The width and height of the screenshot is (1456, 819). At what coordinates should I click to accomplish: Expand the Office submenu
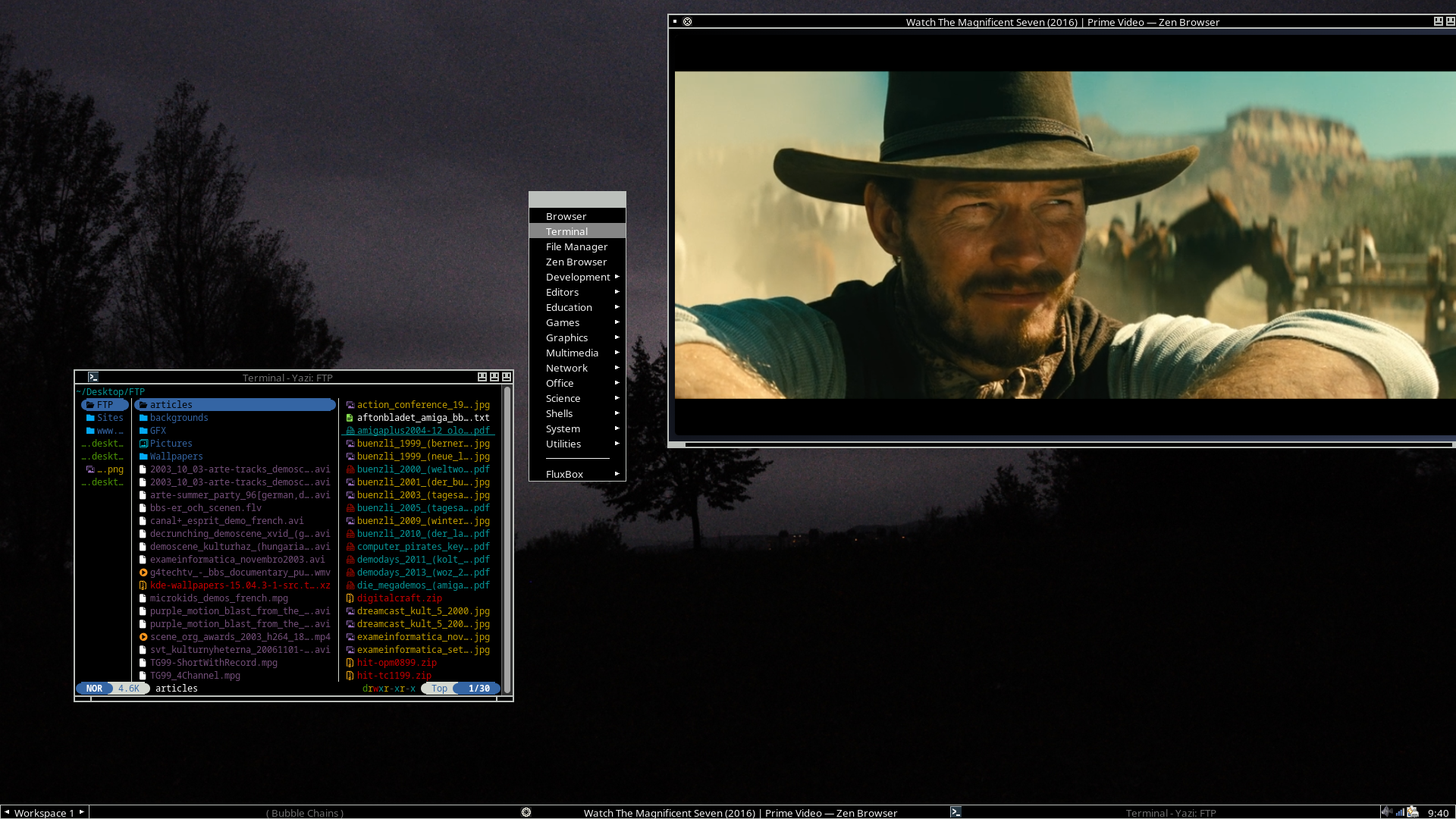click(577, 383)
